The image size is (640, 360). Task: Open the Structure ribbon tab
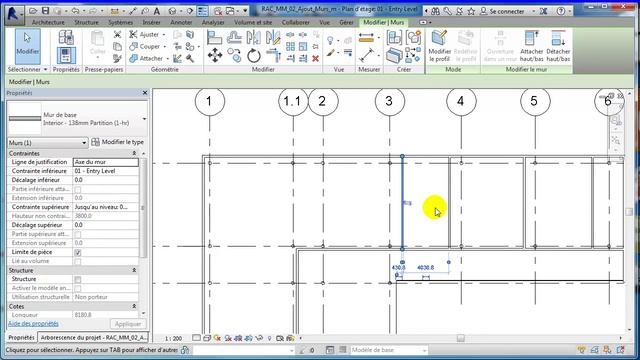(86, 22)
